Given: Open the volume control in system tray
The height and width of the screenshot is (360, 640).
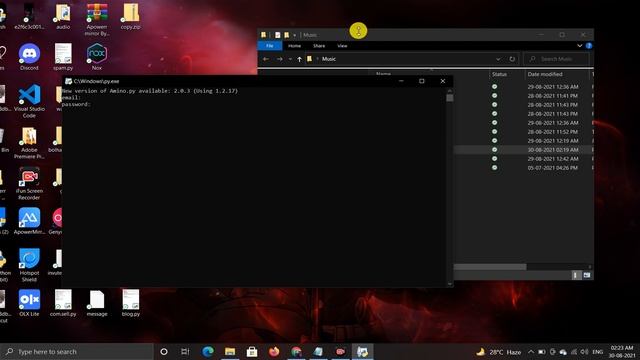Looking at the screenshot, I should pyautogui.click(x=584, y=351).
